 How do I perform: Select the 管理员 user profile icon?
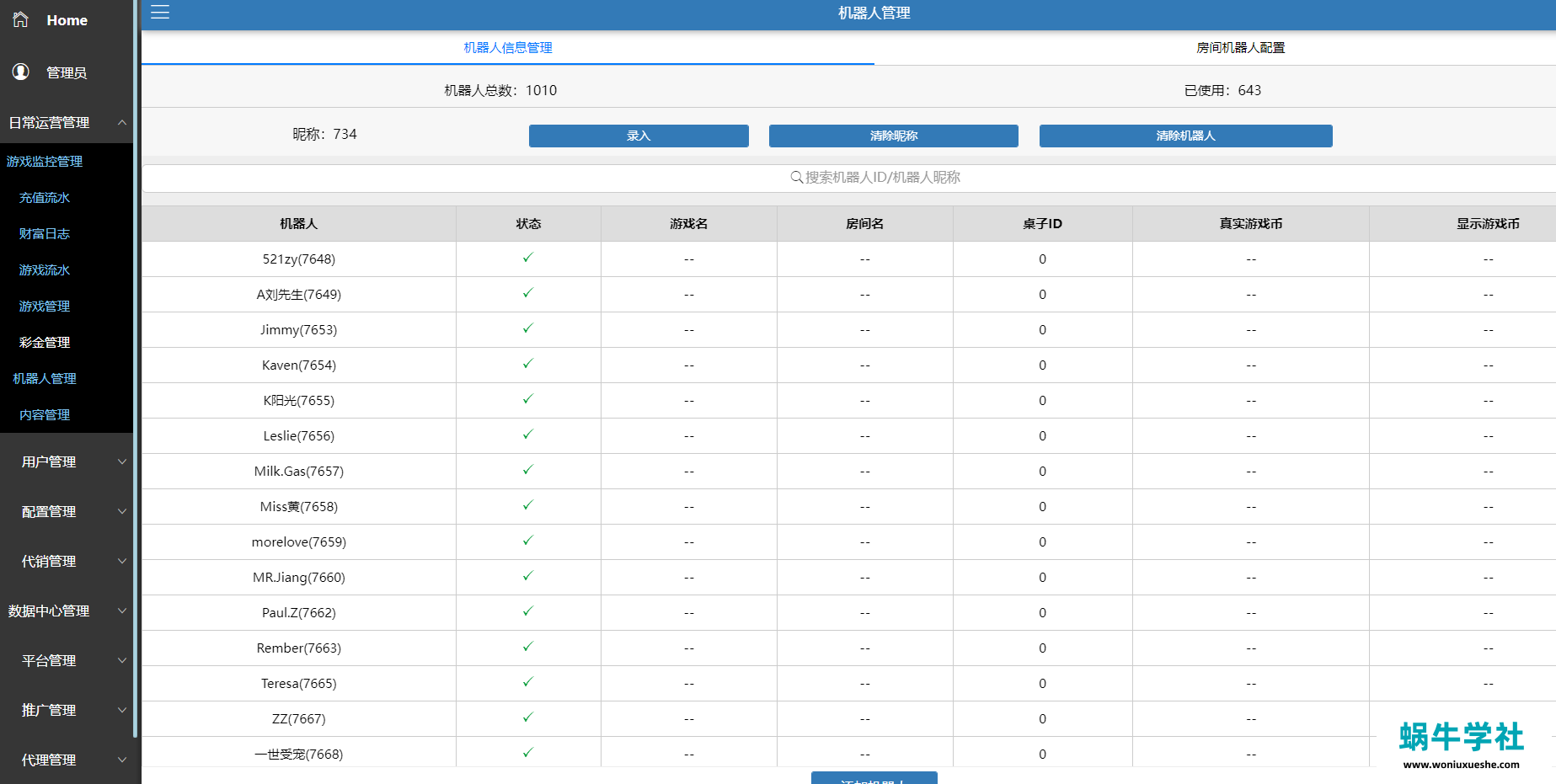(x=20, y=72)
